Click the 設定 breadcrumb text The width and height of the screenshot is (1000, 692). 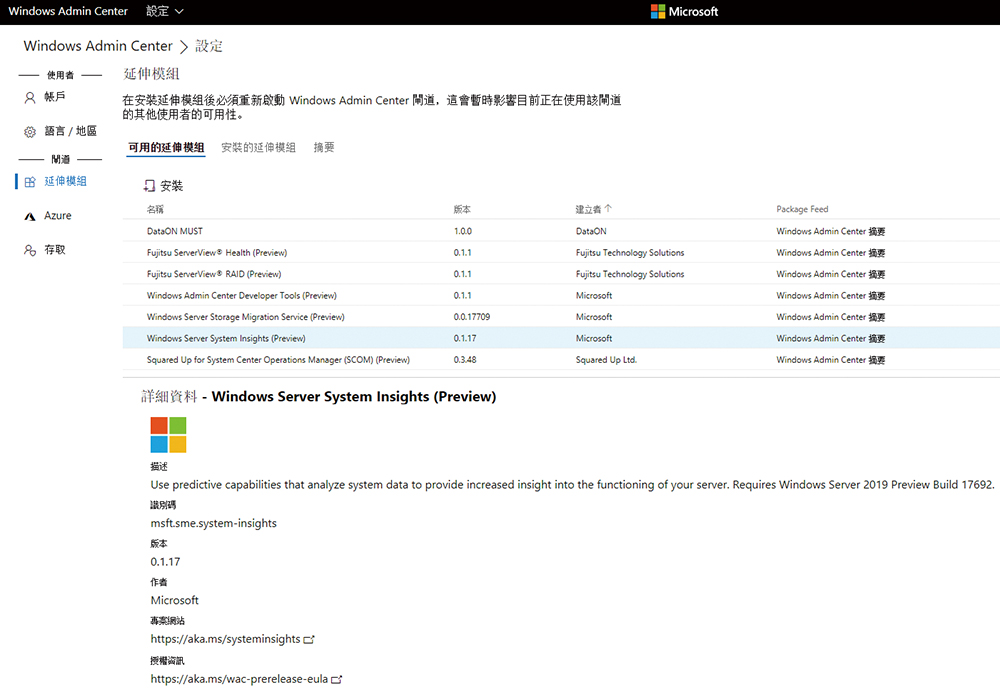[x=209, y=46]
